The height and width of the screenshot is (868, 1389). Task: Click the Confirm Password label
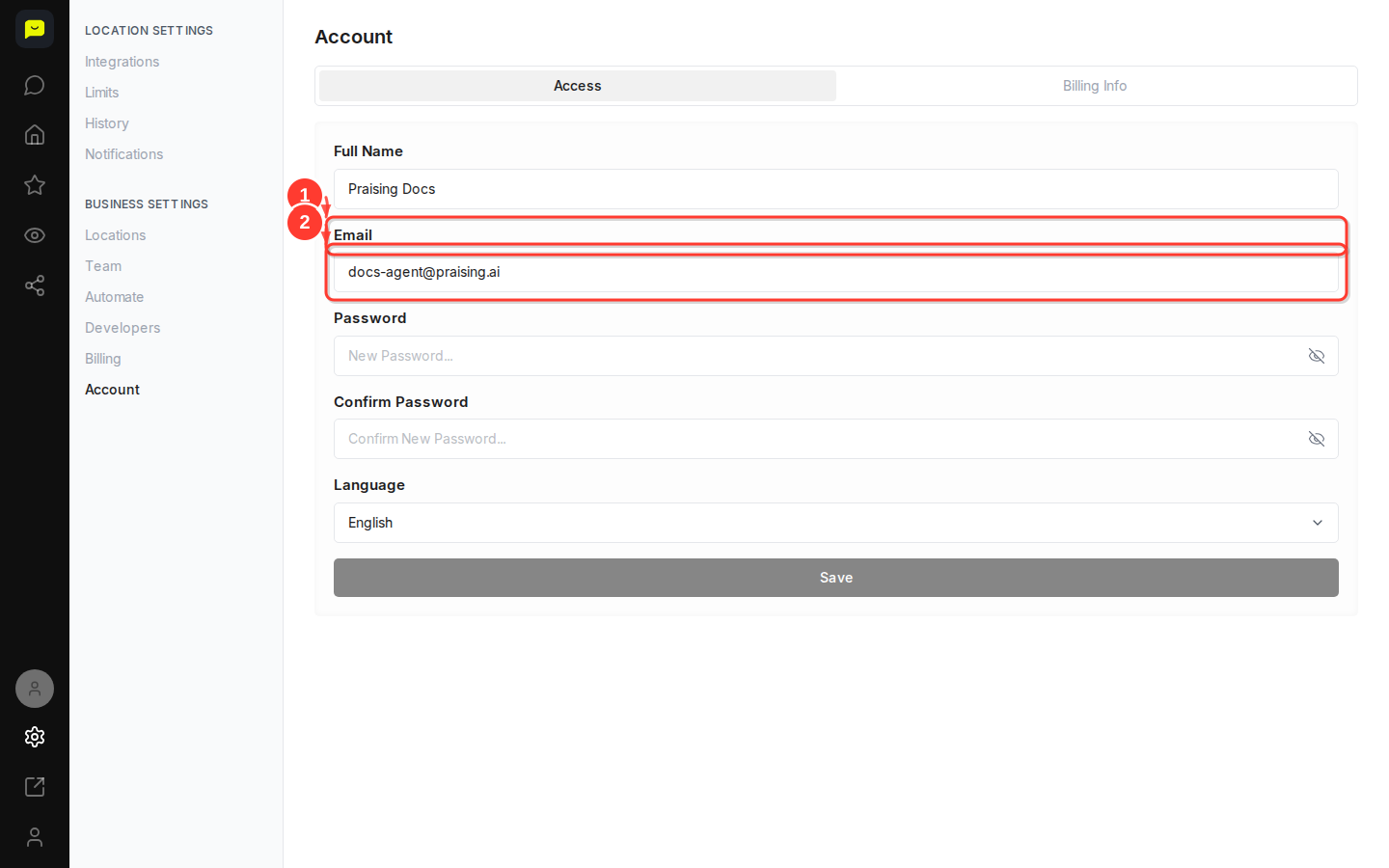401,402
